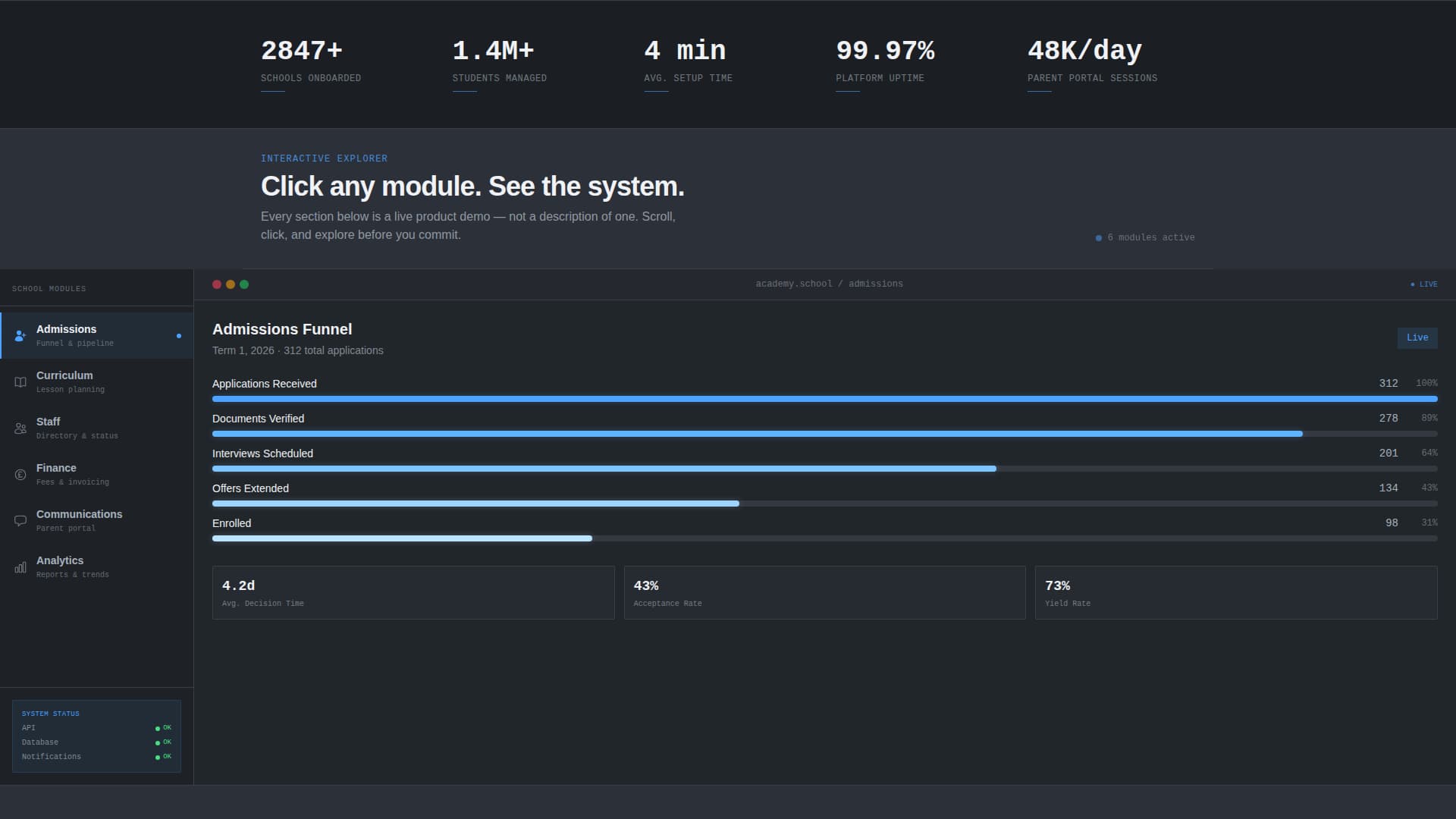Click the Acceptance Rate stat card
The image size is (1456, 819).
point(824,592)
